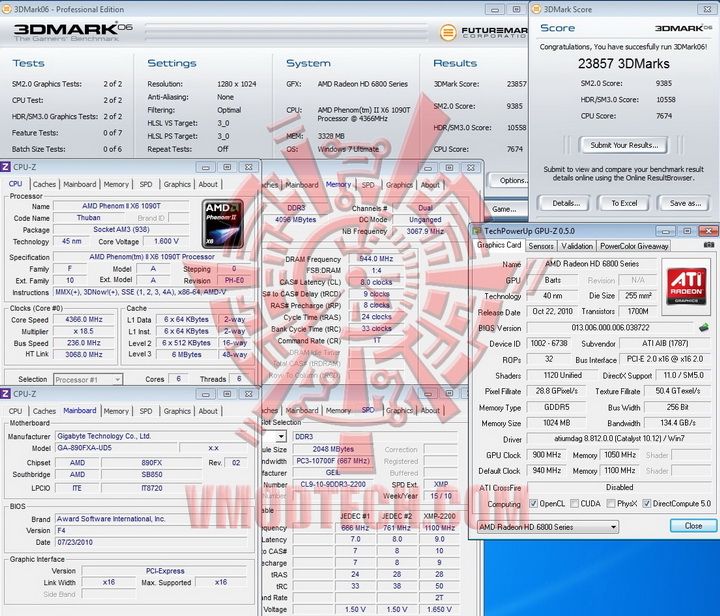The height and width of the screenshot is (616, 720).
Task: Click the Close button in GPU-Z
Action: coord(693,526)
